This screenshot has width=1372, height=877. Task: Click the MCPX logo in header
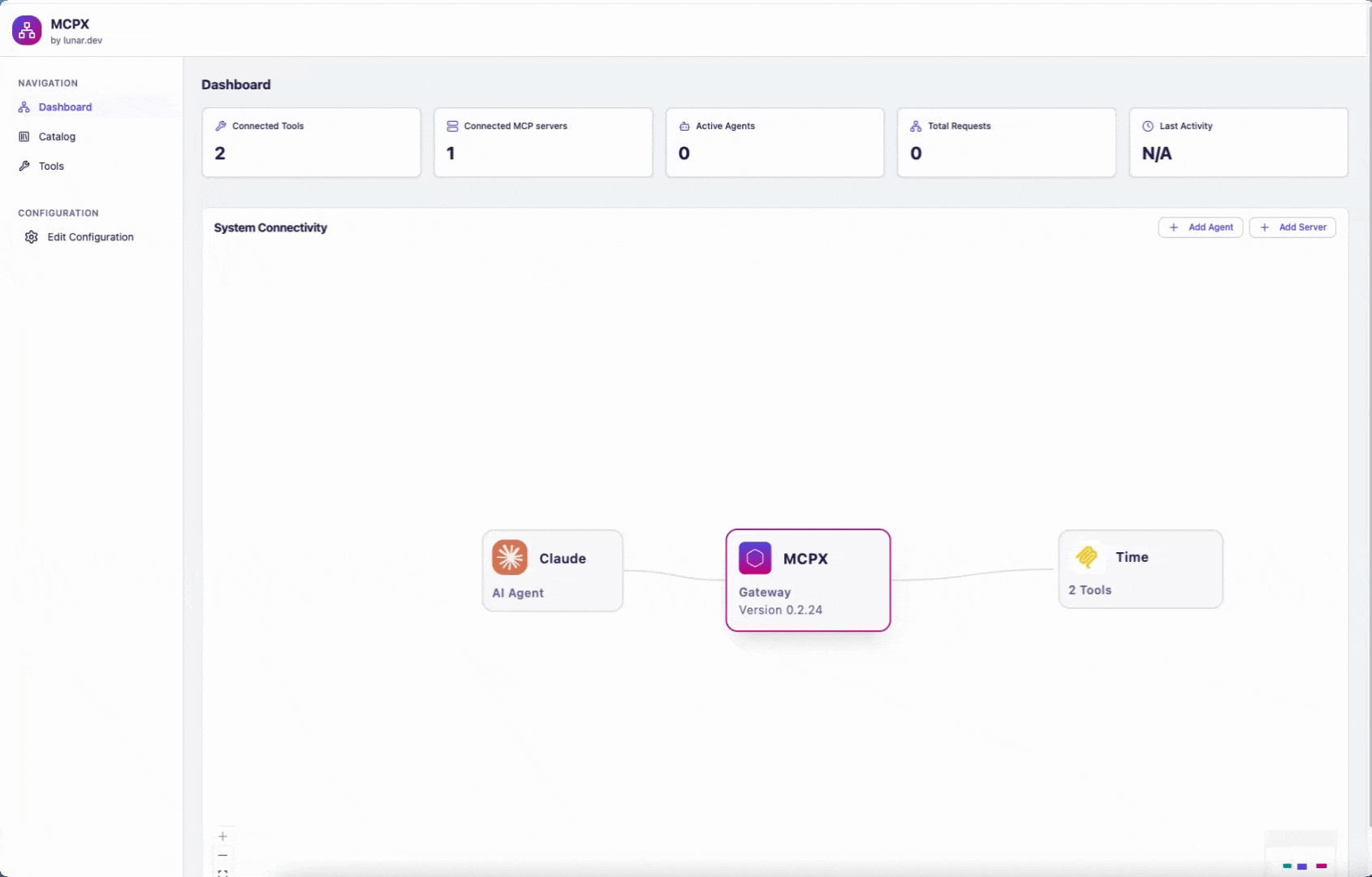tap(27, 31)
